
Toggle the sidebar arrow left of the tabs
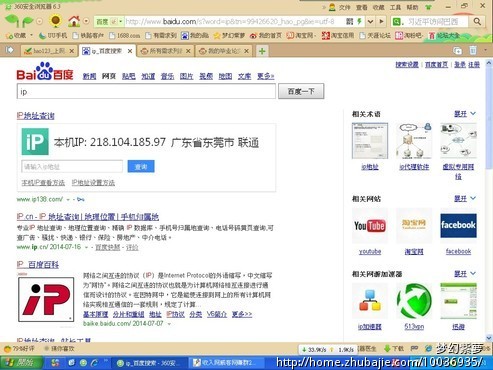point(10,50)
